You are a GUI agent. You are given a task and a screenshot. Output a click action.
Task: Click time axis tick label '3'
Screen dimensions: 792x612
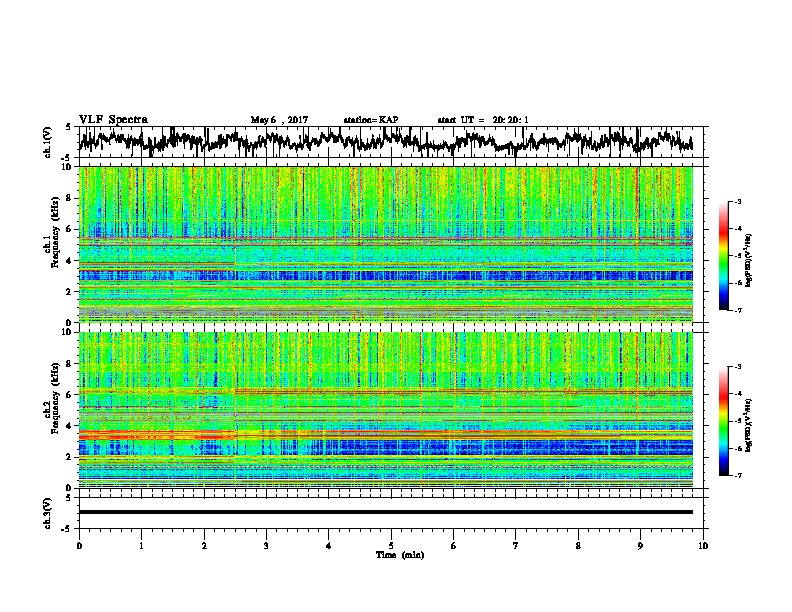pos(266,546)
